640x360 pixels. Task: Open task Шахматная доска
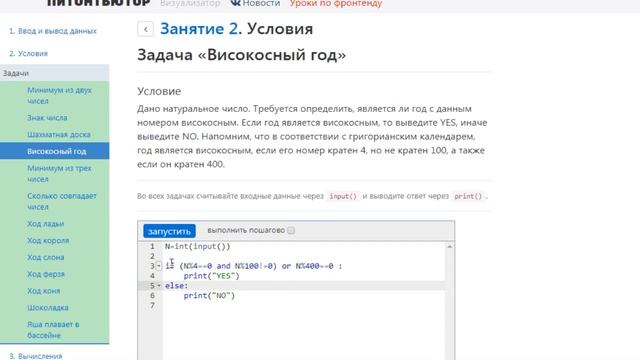pyautogui.click(x=59, y=134)
